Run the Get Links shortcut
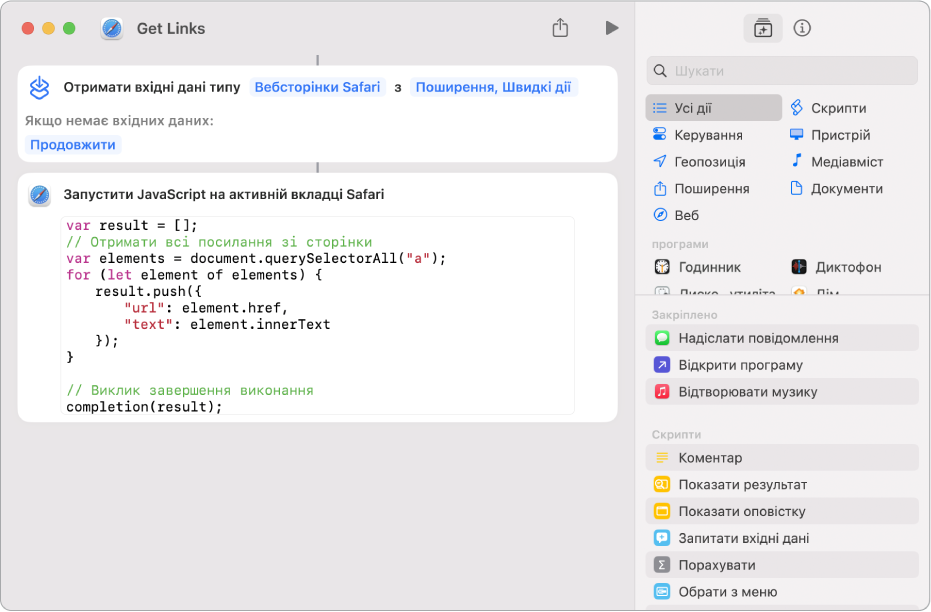The image size is (931, 612). (612, 28)
